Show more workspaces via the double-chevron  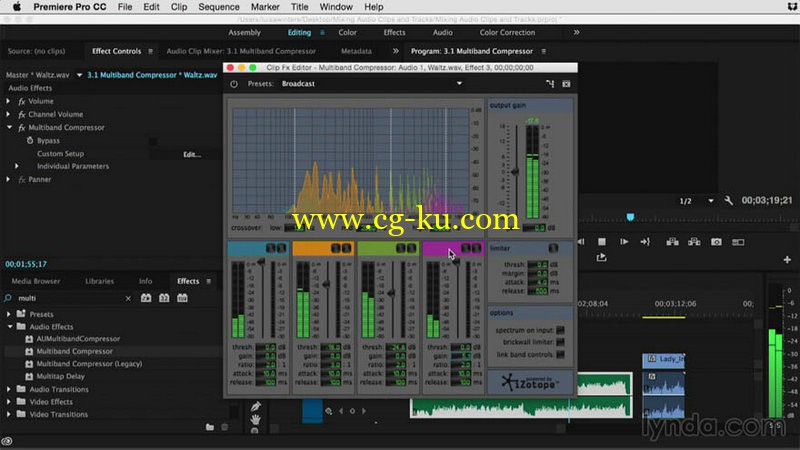pos(576,32)
